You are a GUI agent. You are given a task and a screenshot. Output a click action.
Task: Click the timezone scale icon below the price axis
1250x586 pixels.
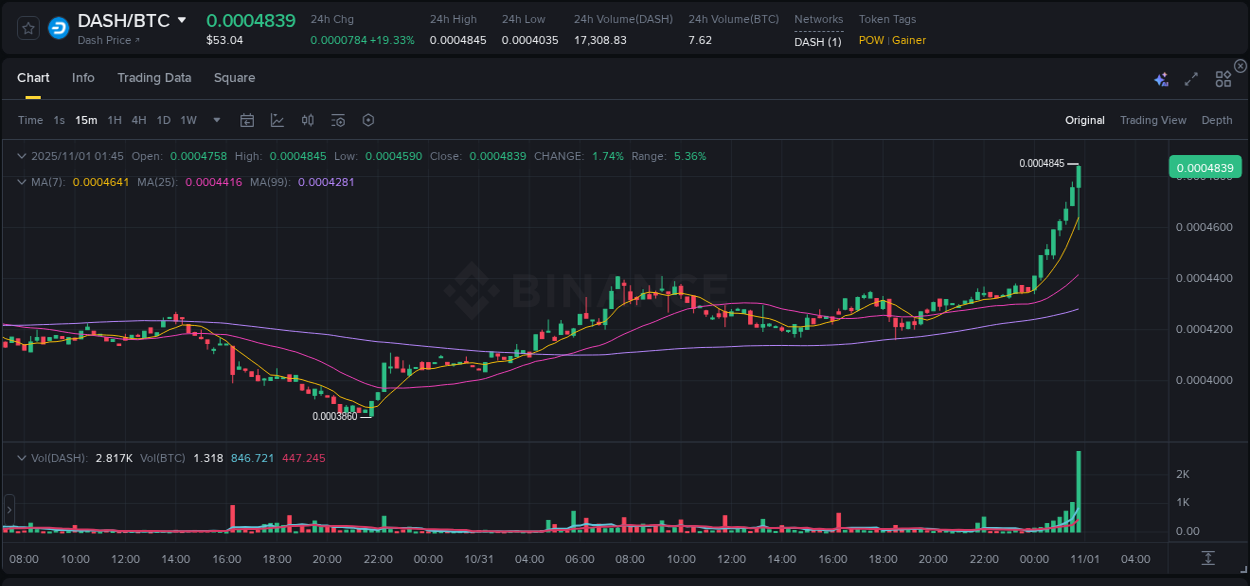pos(1207,559)
